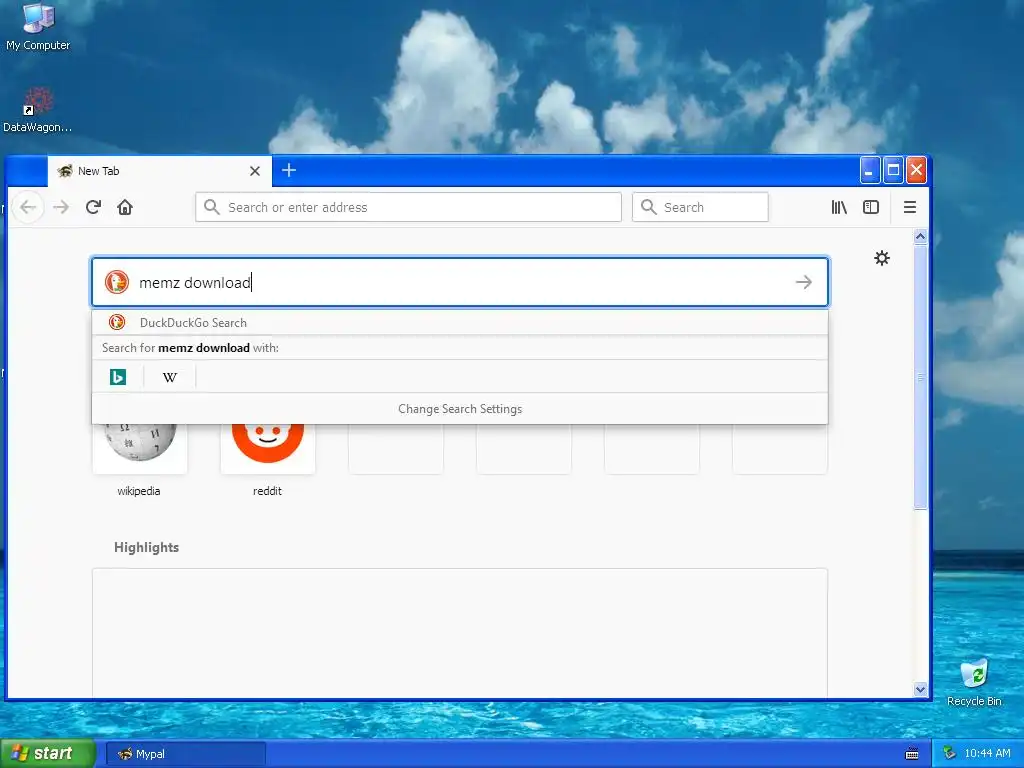Click the 10:44 AM taskbar clock
Screen dimensions: 1024x768
tap(987, 754)
